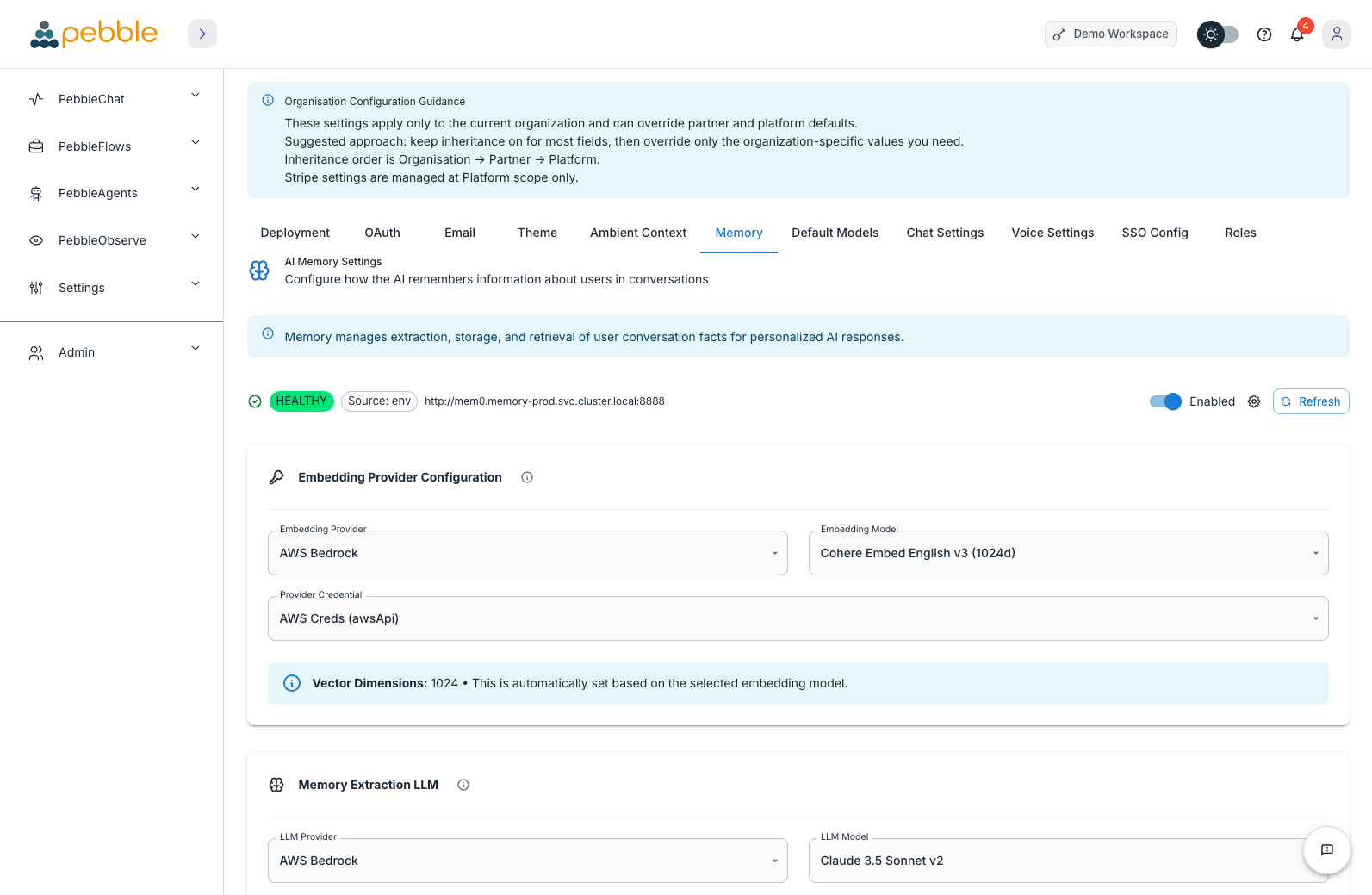The width and height of the screenshot is (1372, 895).
Task: Click the Demo Workspace button
Action: tap(1110, 34)
